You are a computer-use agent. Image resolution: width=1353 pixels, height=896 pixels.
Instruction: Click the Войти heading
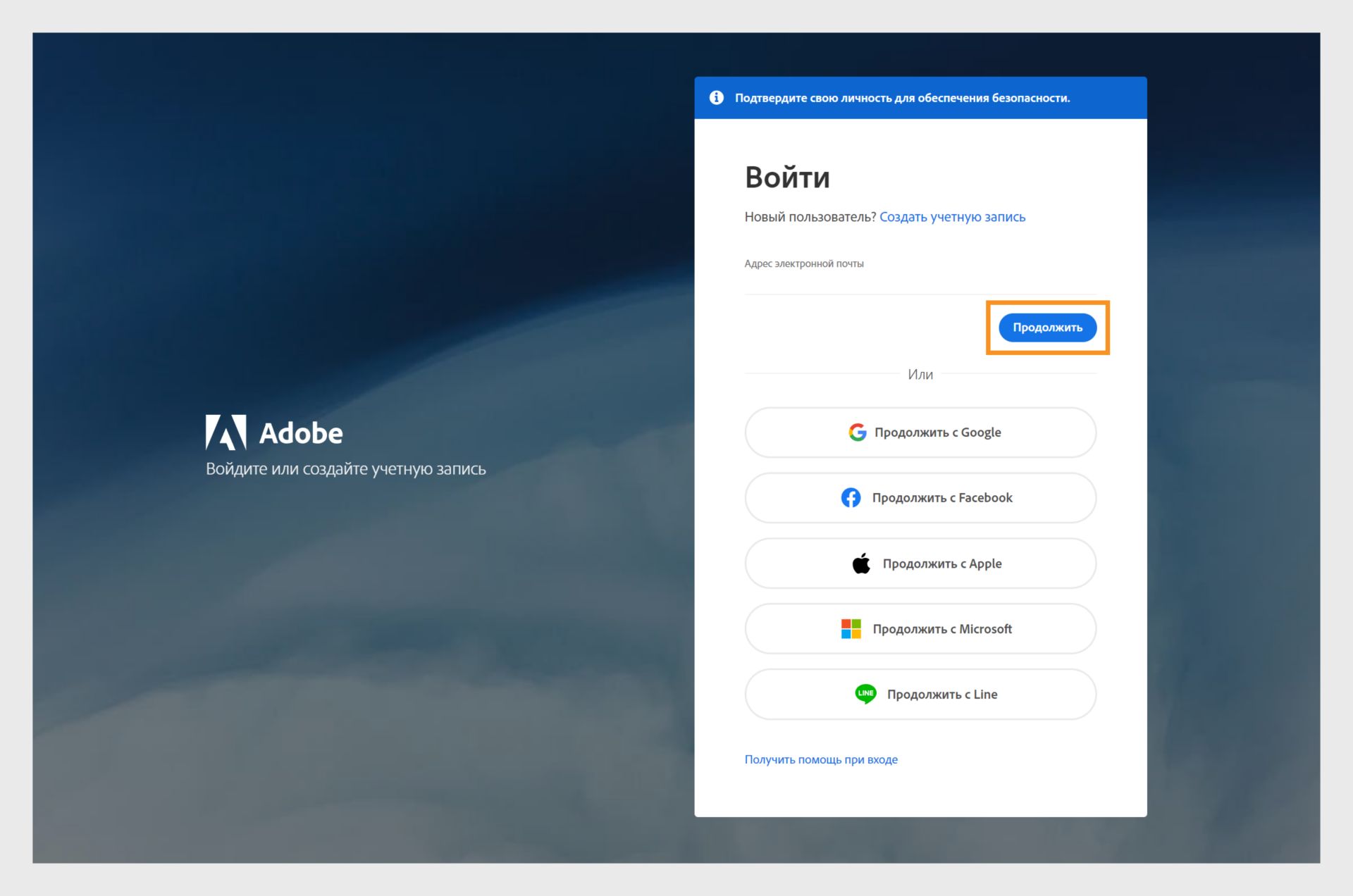click(x=787, y=178)
